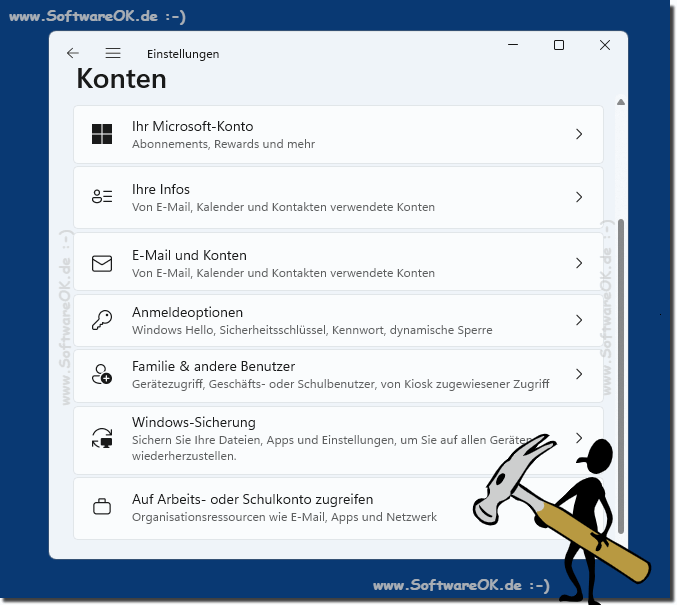The width and height of the screenshot is (677, 605).
Task: Click the vertical scrollbar thumb
Action: tap(621, 376)
